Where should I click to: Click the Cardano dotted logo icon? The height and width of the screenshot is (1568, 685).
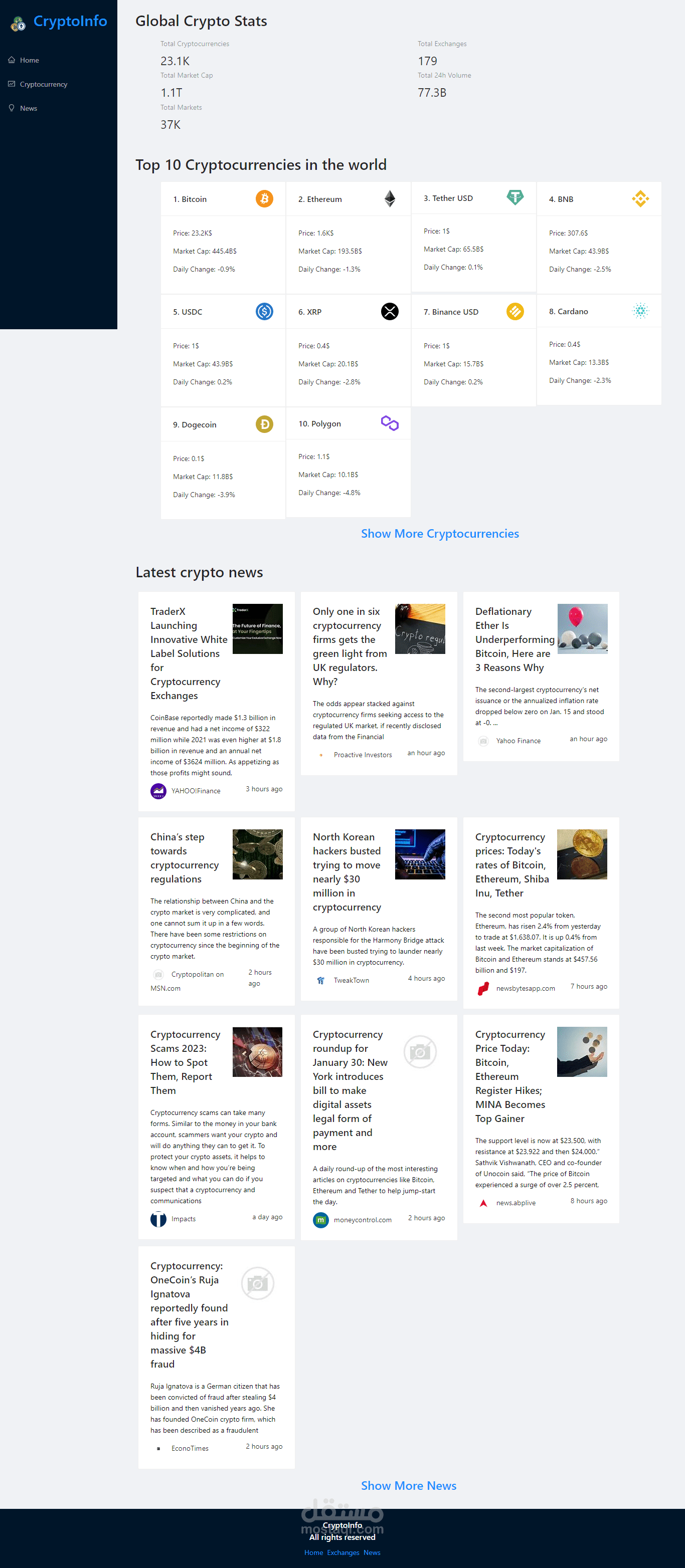[x=640, y=310]
